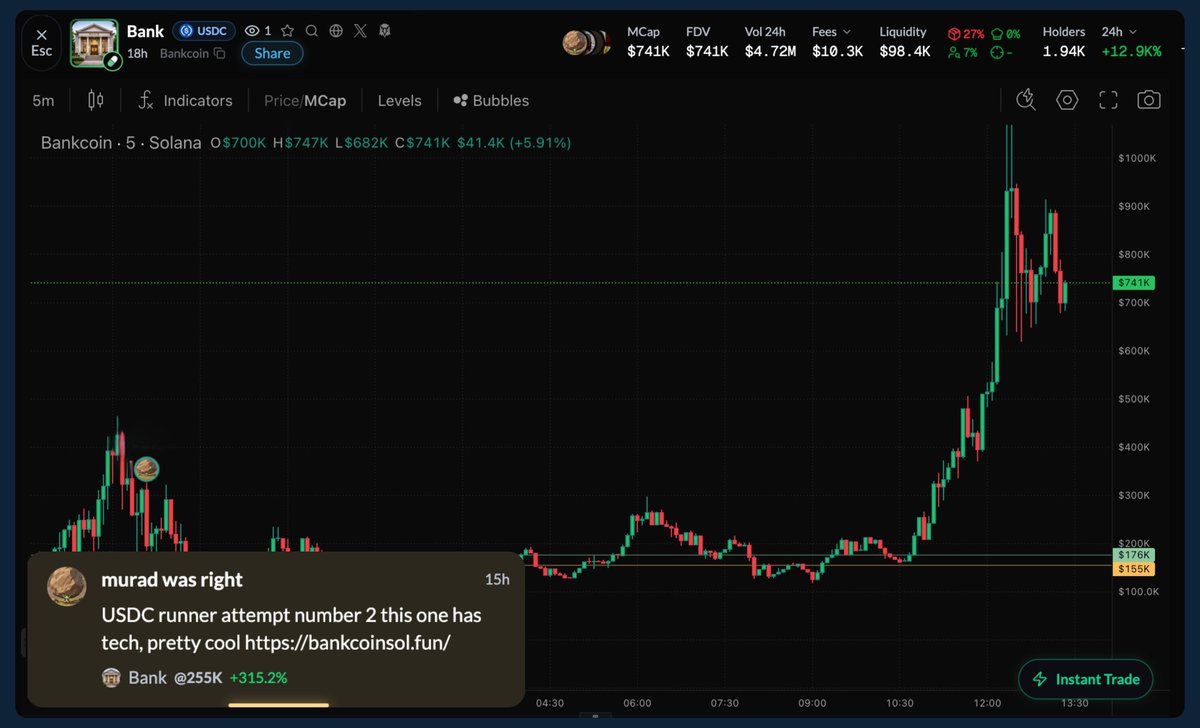1200x728 pixels.
Task: Click the red 27% cube indicator
Action: point(967,33)
